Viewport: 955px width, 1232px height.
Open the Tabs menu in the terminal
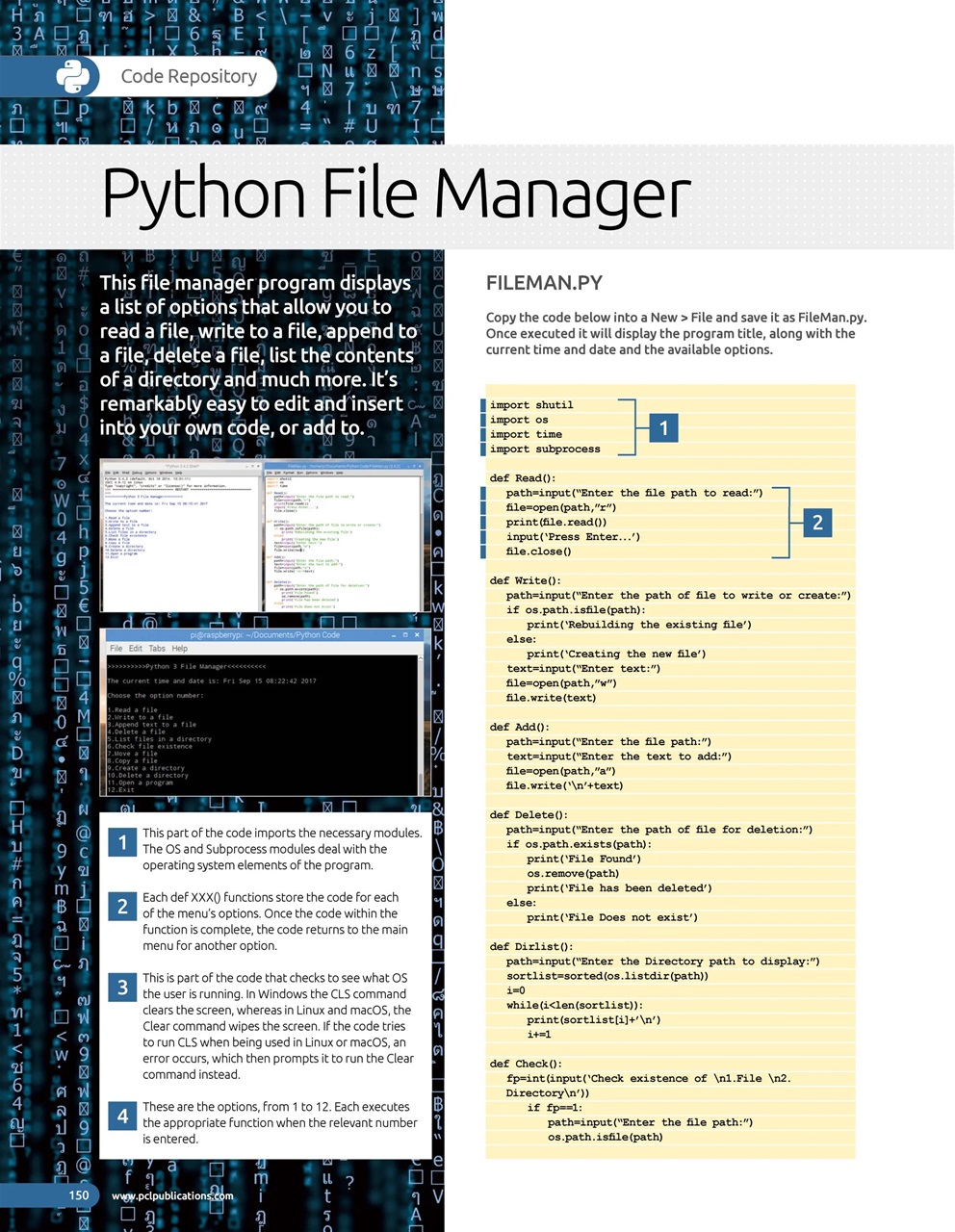[157, 649]
